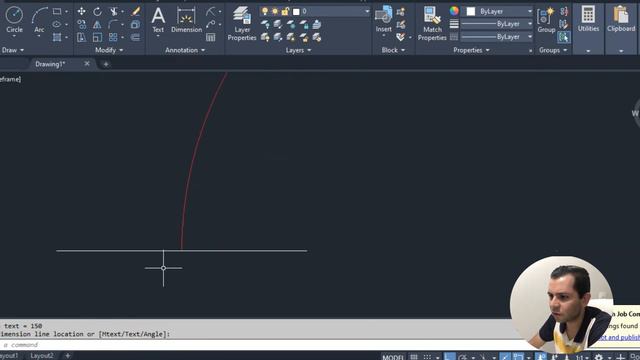Select the Scale tool in Modify panel
Viewport: 640px width, 360px height.
pyautogui.click(x=97, y=38)
